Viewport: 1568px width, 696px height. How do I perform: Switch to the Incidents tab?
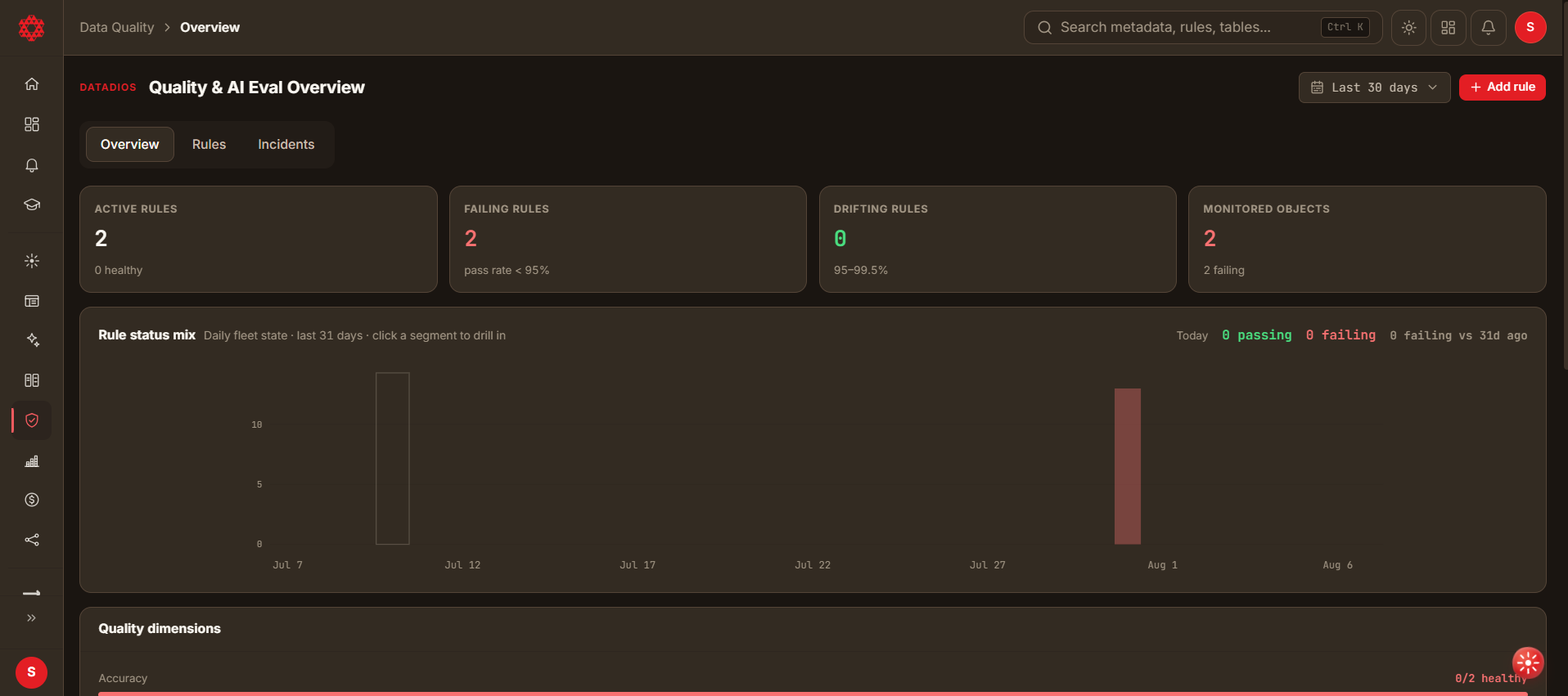point(286,145)
